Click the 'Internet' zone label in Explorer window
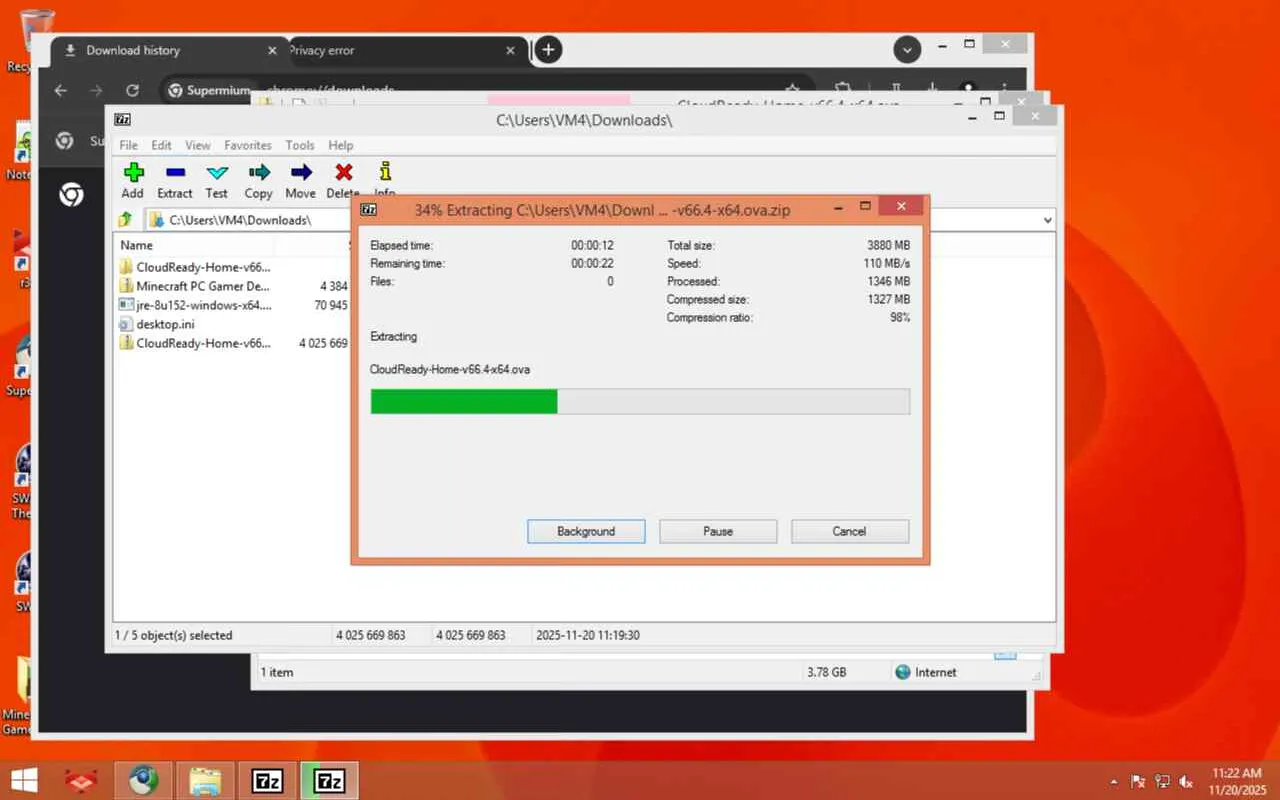The height and width of the screenshot is (800, 1280). [x=936, y=672]
